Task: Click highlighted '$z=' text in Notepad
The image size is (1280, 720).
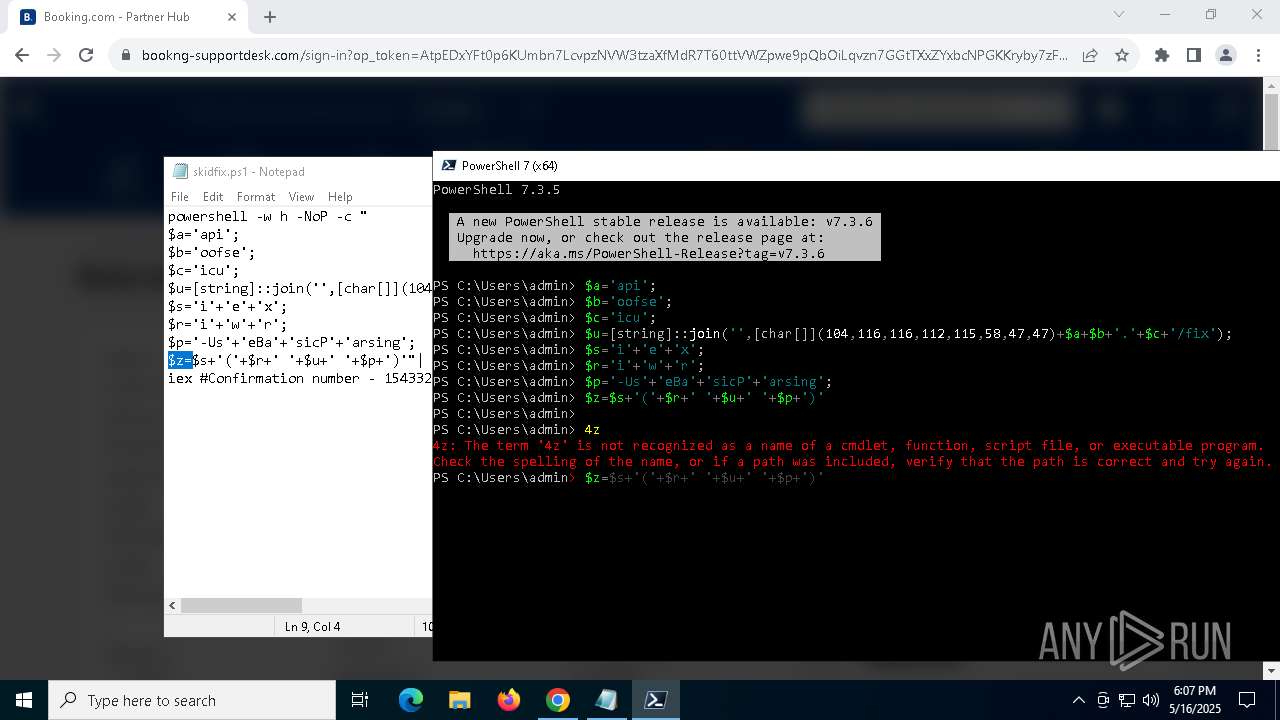Action: (x=180, y=360)
